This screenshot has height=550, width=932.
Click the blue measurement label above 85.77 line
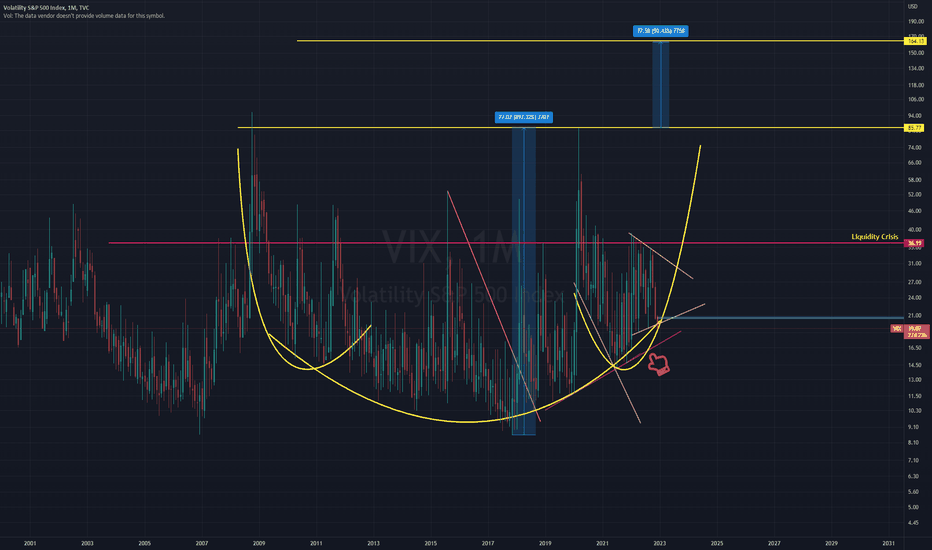(x=524, y=117)
